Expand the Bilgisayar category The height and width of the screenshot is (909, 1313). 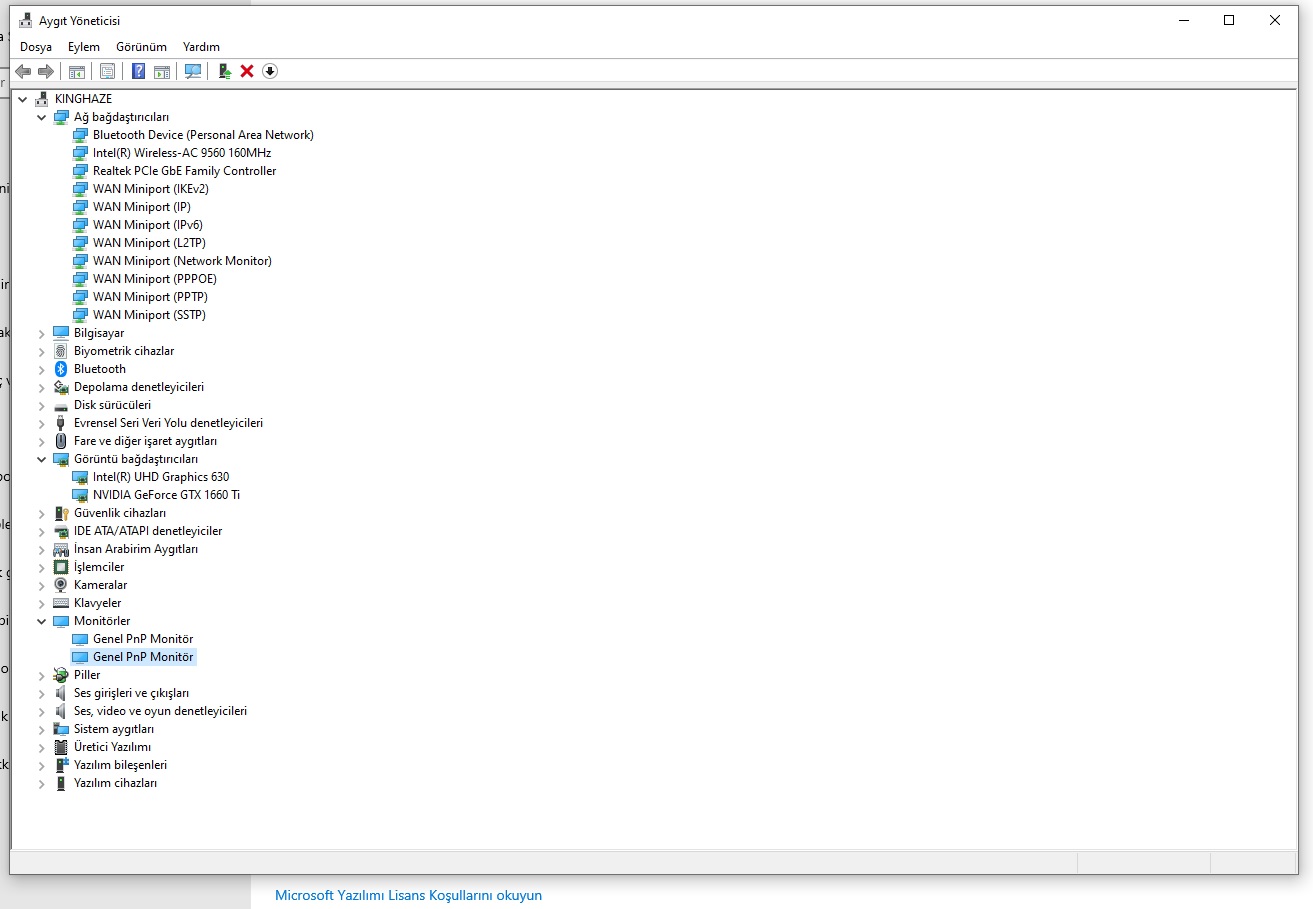pos(41,333)
